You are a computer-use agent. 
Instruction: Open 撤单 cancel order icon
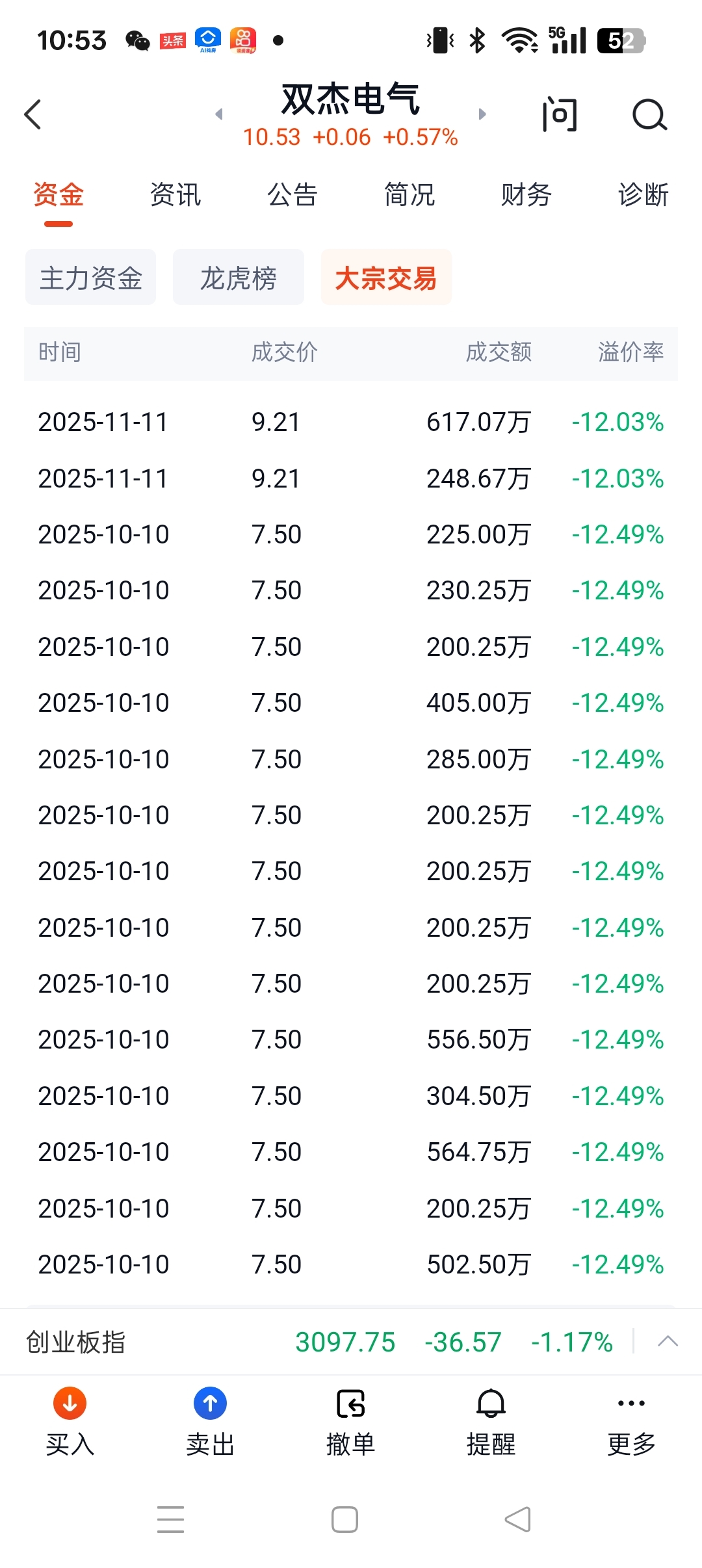pos(351,1404)
